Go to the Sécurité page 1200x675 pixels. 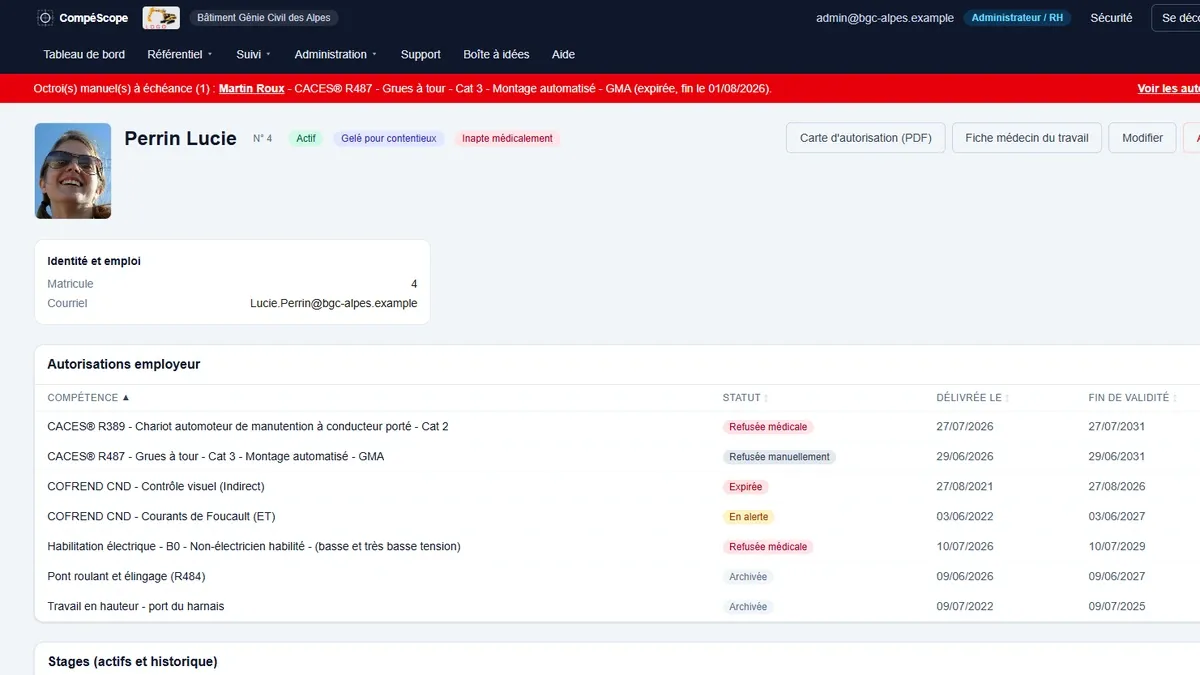click(x=1111, y=18)
